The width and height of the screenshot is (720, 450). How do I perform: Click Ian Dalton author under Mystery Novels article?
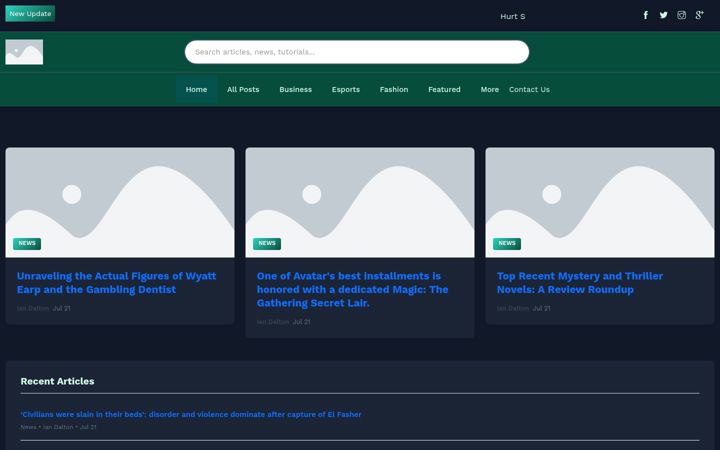513,309
